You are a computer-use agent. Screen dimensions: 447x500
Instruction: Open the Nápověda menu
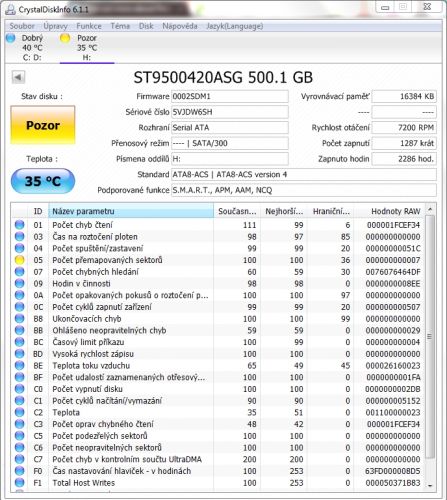point(180,26)
